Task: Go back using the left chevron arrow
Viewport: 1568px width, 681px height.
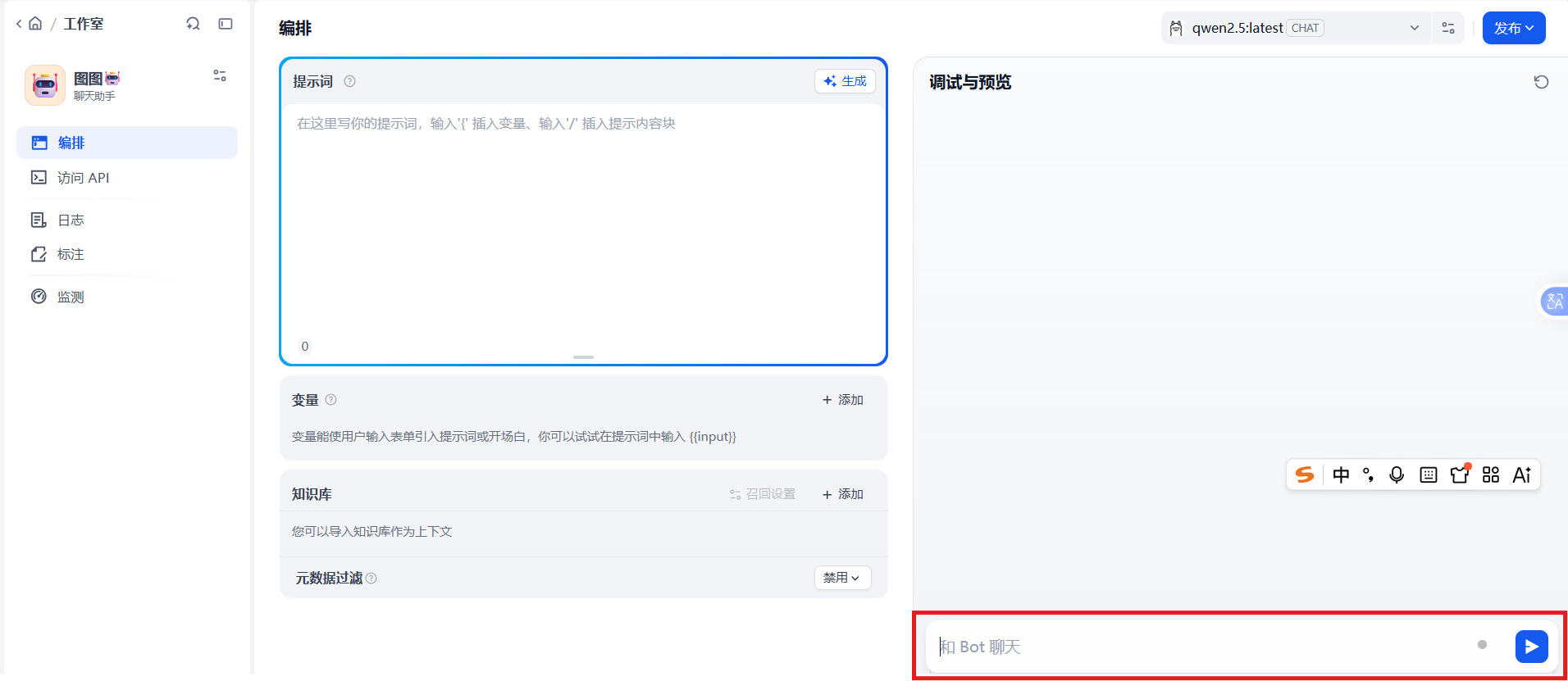Action: coord(19,24)
